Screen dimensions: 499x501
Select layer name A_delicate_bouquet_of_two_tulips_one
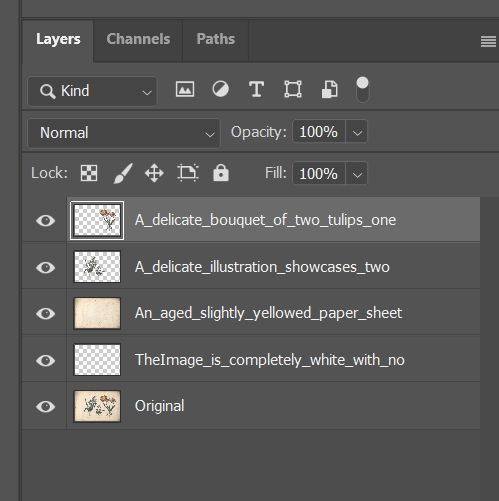coord(265,220)
